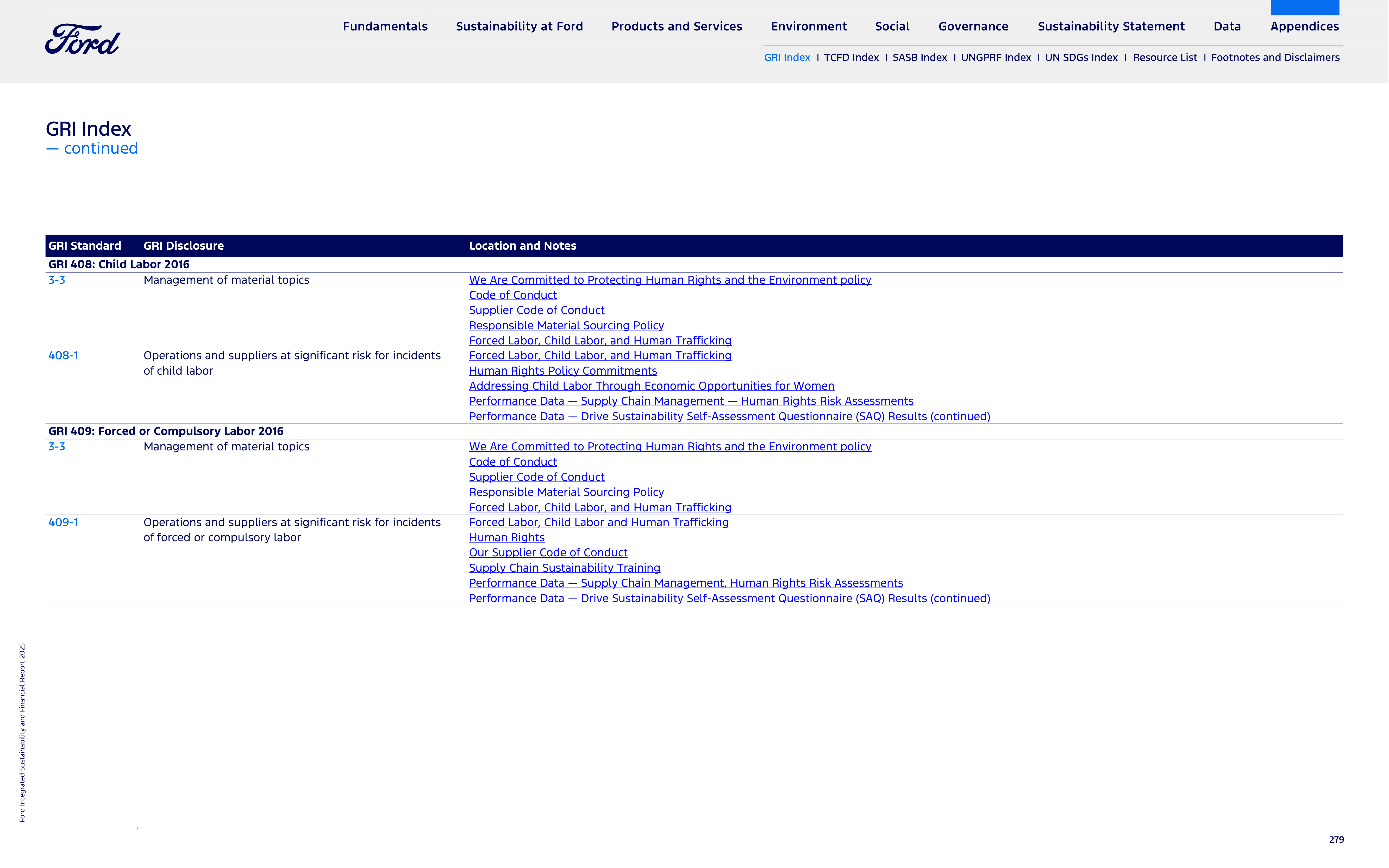Open Forced Labor link in 409-1 row
Image resolution: width=1389 pixels, height=868 pixels.
[599, 523]
